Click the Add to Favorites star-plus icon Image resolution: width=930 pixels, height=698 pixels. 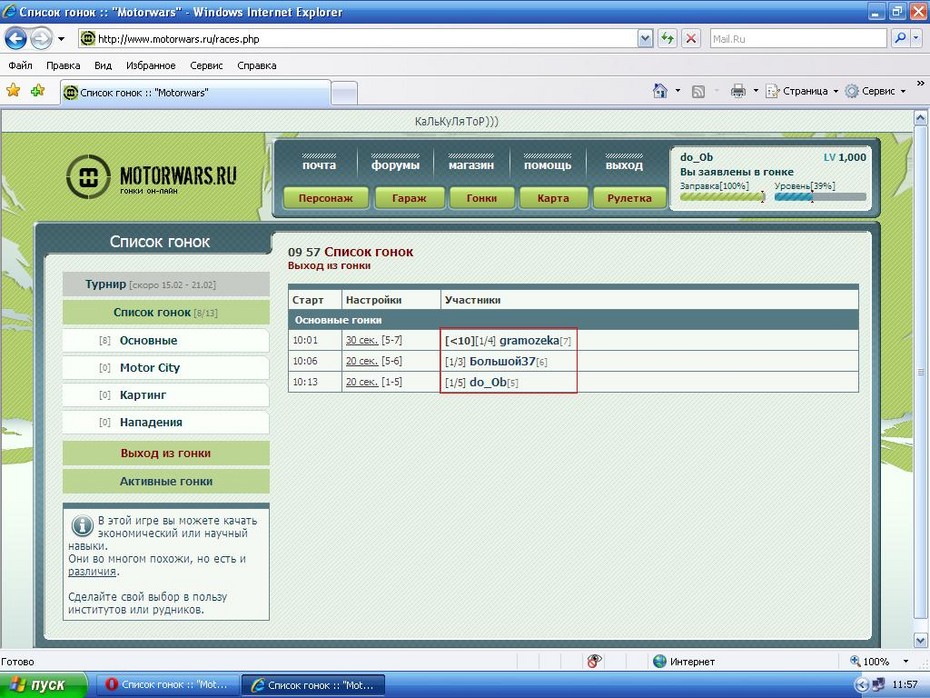pos(38,91)
